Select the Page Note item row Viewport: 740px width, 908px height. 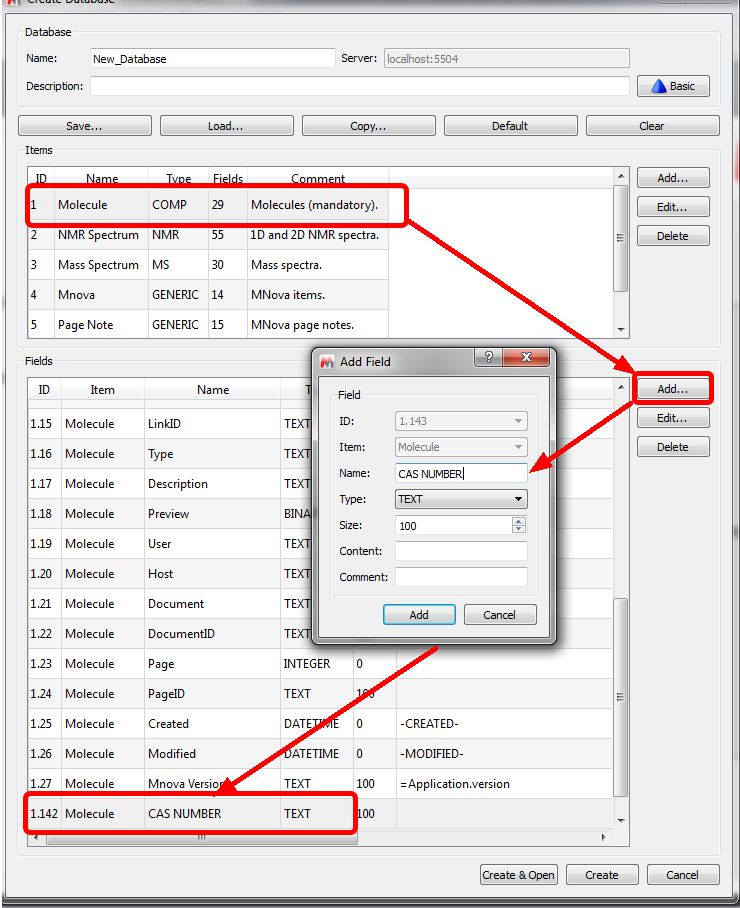[208, 325]
